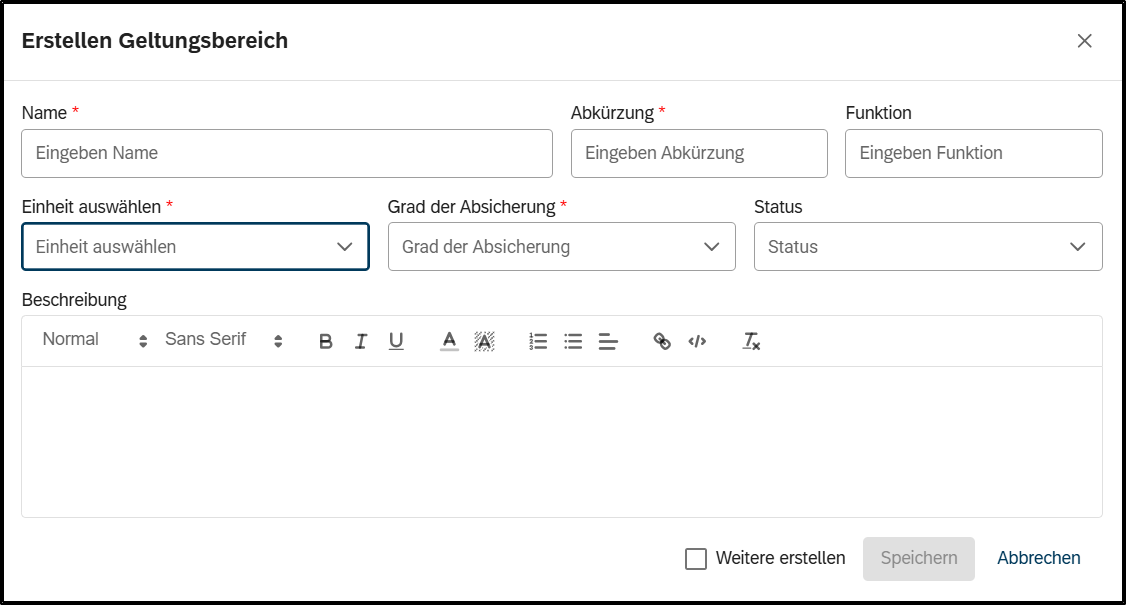Viewport: 1126px width, 605px height.
Task: Toggle bold formatting in the description editor
Action: [x=325, y=340]
